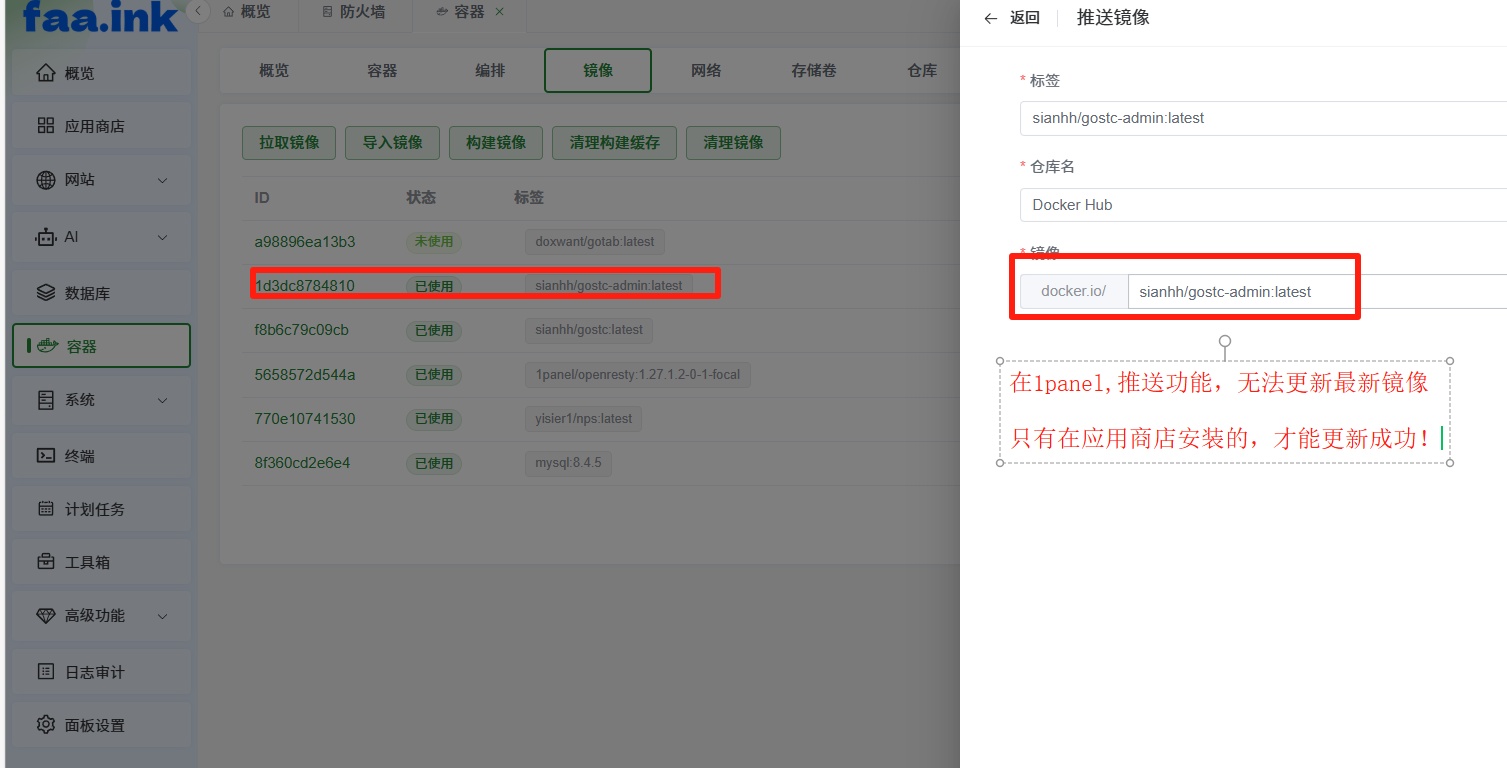Image resolution: width=1507 pixels, height=768 pixels.
Task: Click the 镜像 name input field
Action: coord(1317,292)
